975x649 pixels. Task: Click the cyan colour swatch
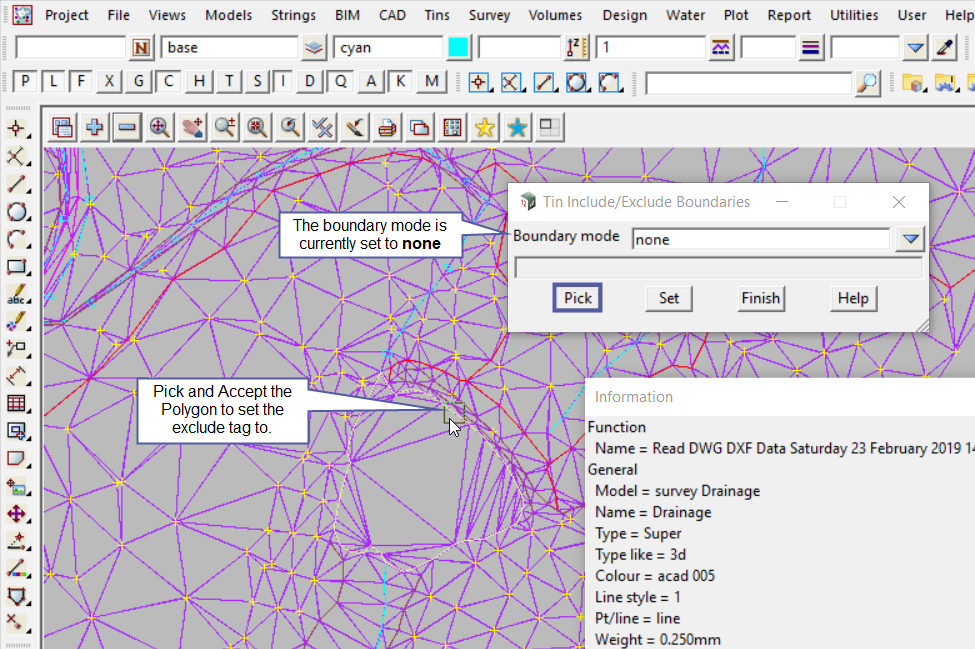coord(459,47)
